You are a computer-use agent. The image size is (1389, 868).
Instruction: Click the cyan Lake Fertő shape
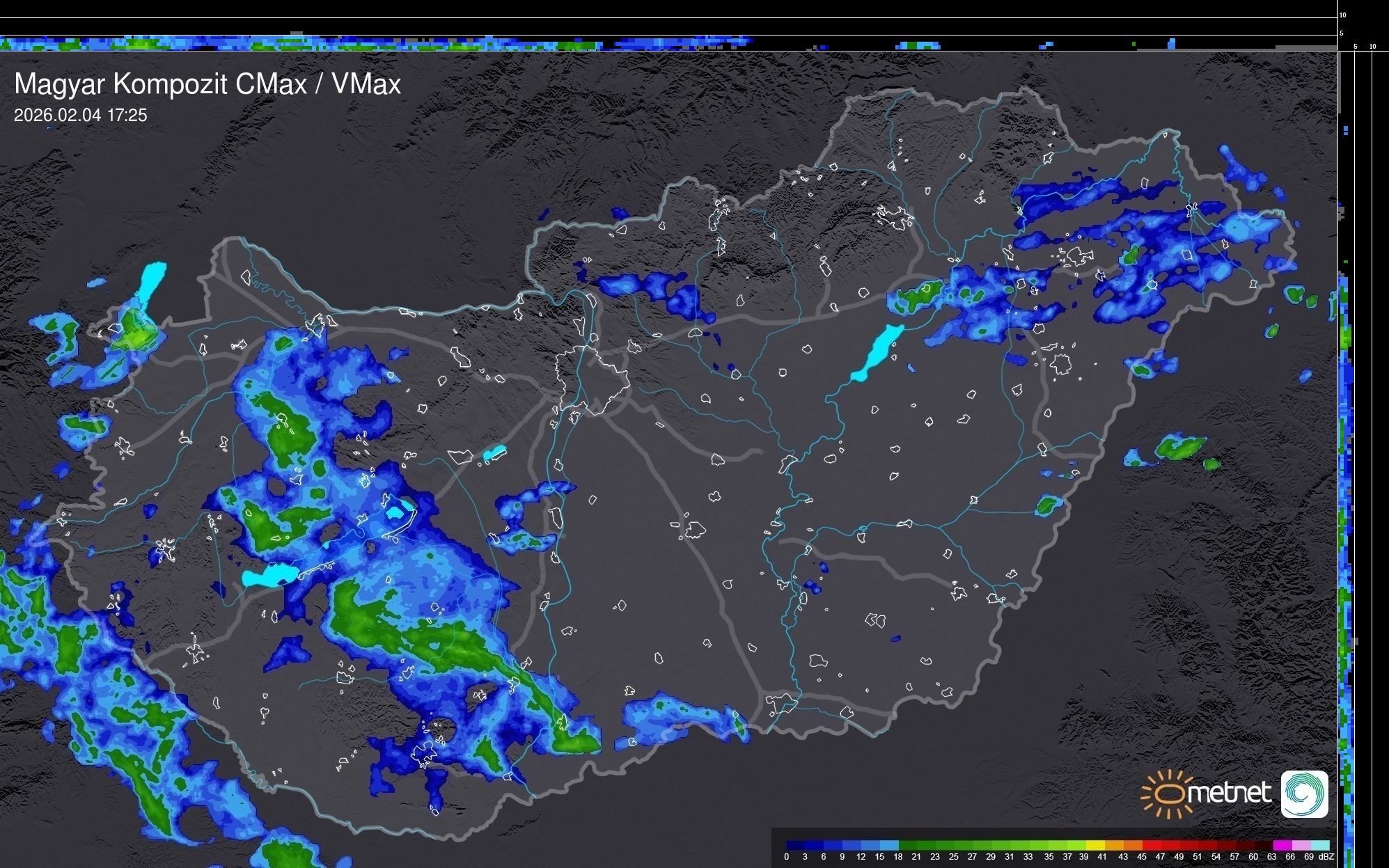click(x=152, y=280)
